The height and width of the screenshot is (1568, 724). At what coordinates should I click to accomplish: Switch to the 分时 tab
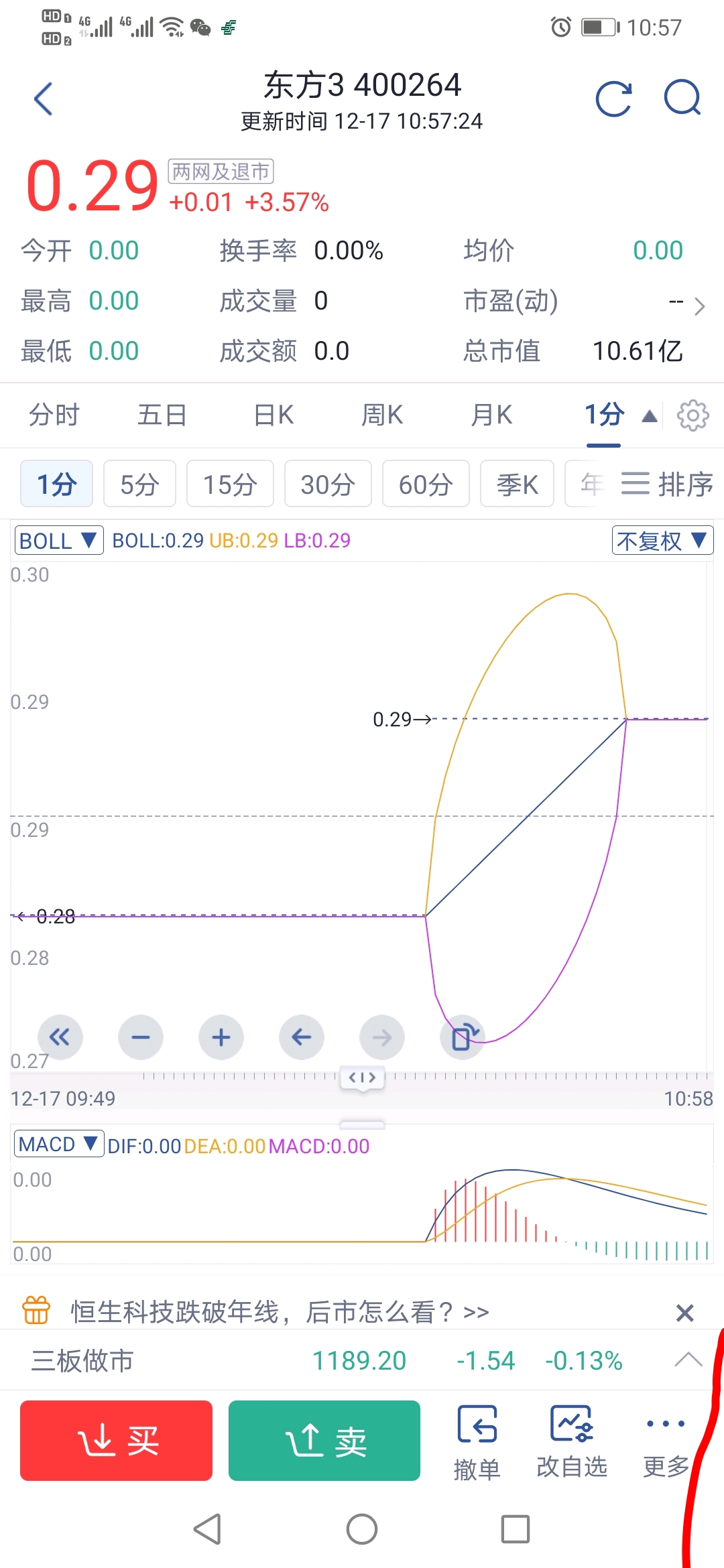tap(54, 415)
